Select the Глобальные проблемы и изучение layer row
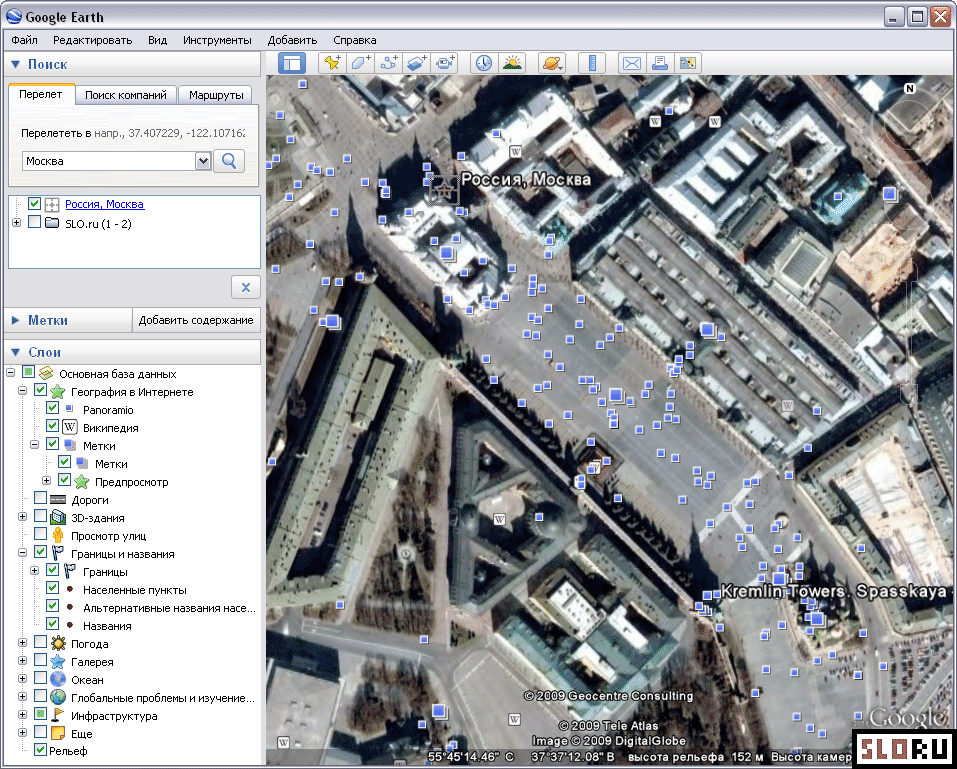957x769 pixels. [x=162, y=698]
